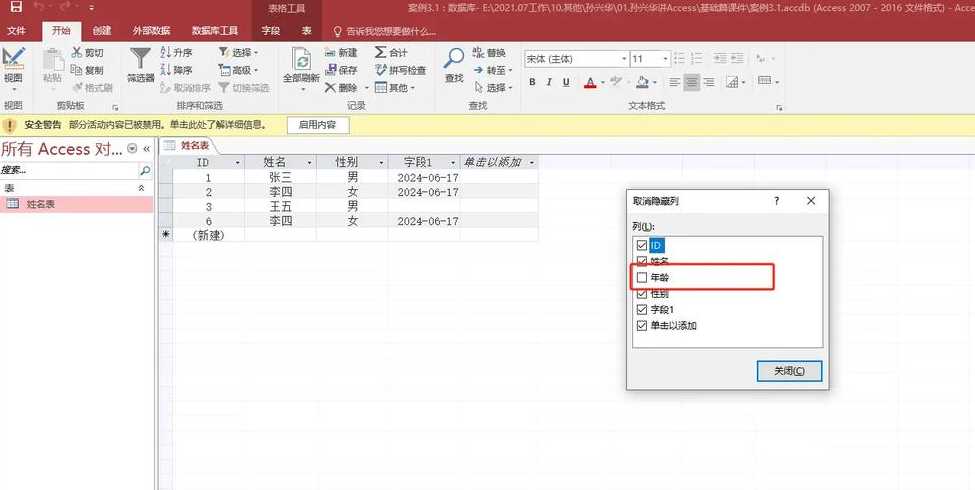Switch to the 创建 ribbon tab
This screenshot has height=490, width=975.
click(102, 30)
